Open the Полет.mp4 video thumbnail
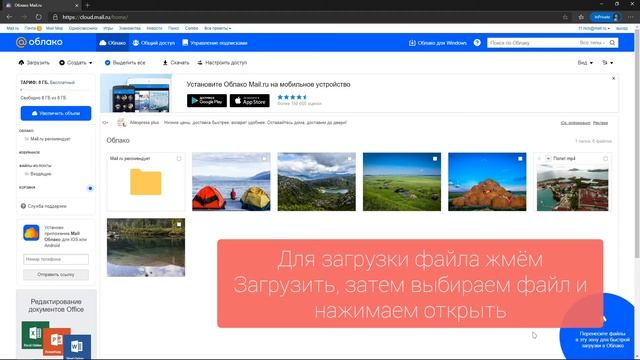The width and height of the screenshot is (640, 360). click(x=572, y=187)
